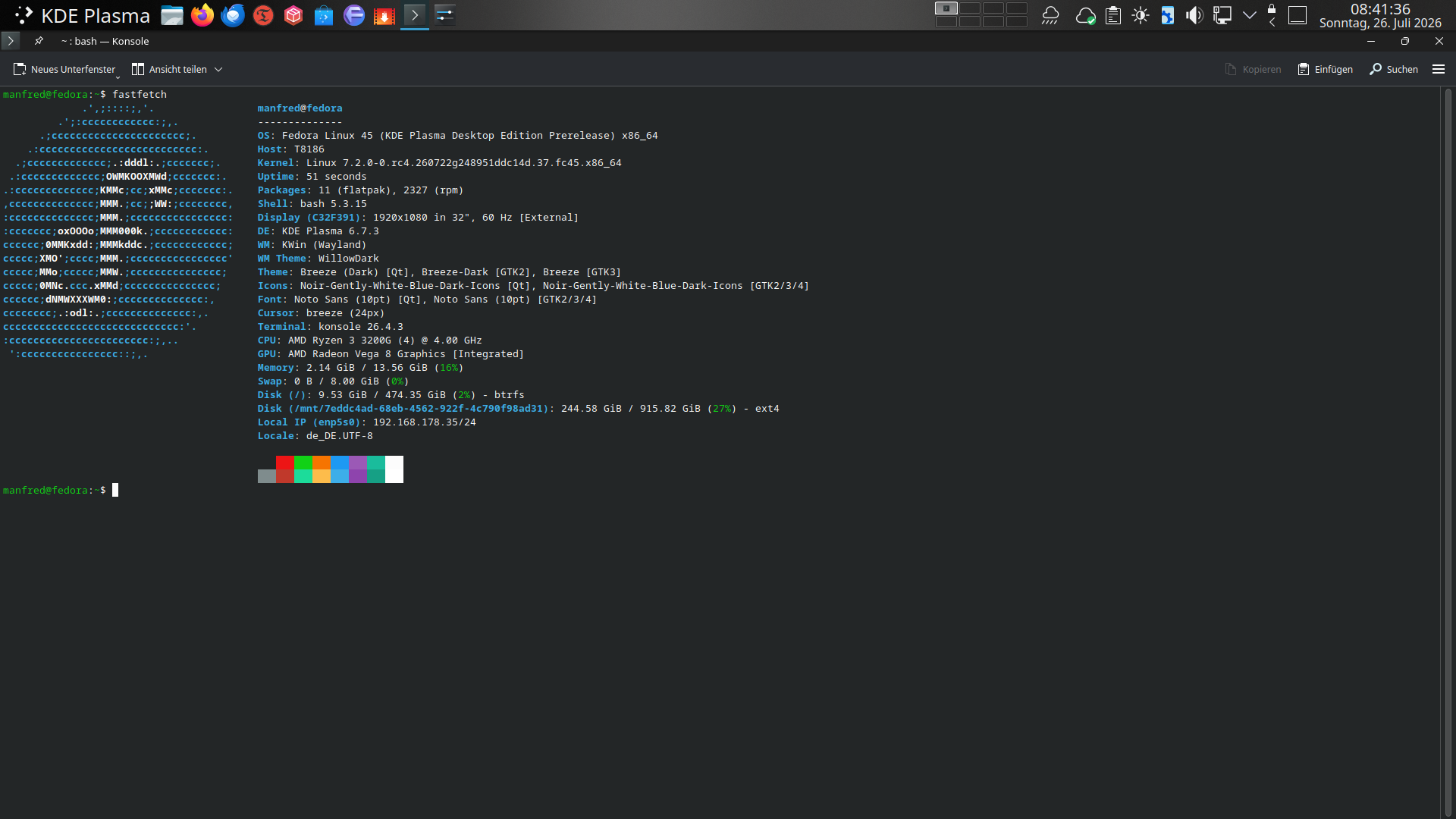Click Ansicht teilen toolbar button
Viewport: 1456px width, 819px height.
(169, 69)
